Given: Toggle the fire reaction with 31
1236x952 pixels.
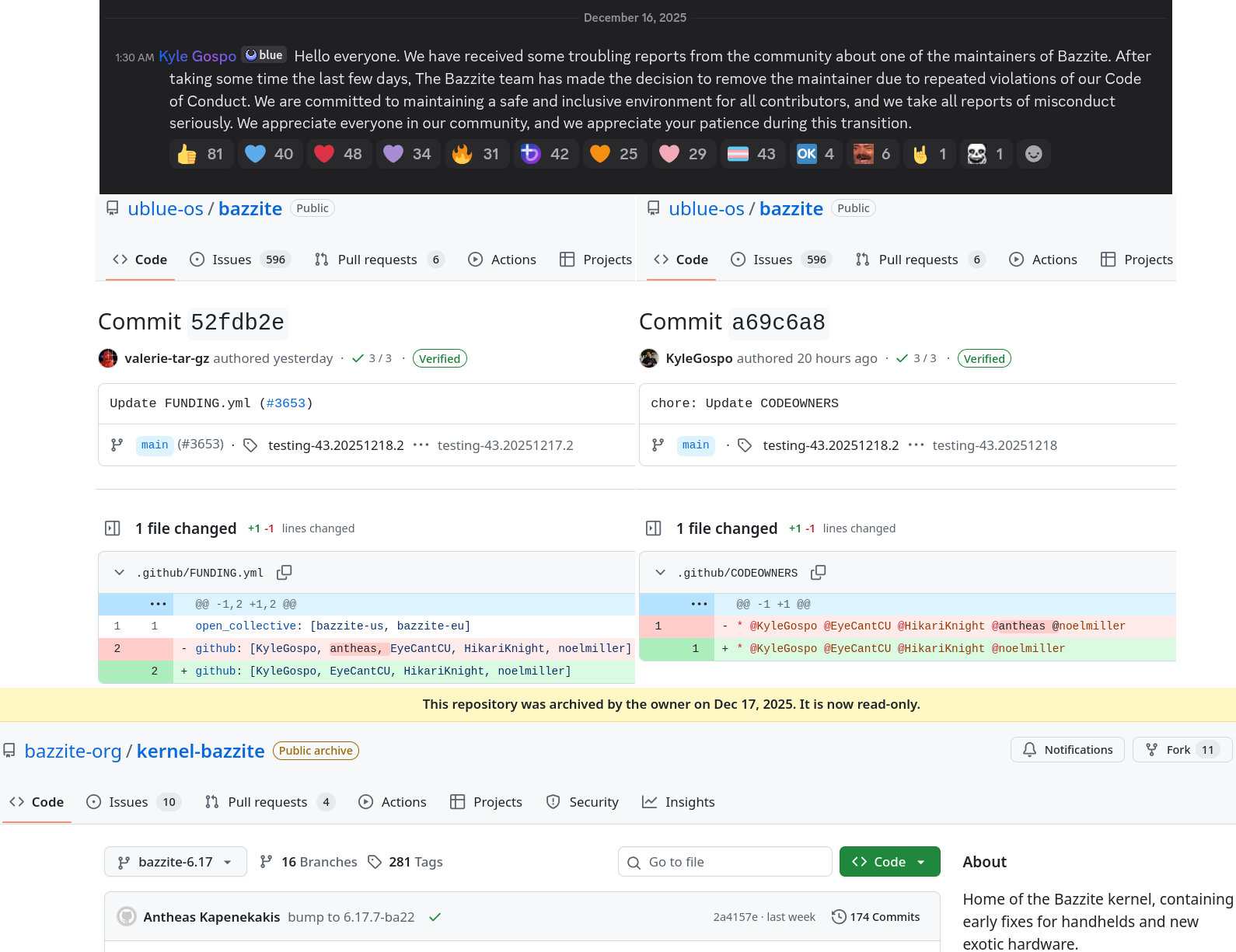Looking at the screenshot, I should click(x=477, y=154).
